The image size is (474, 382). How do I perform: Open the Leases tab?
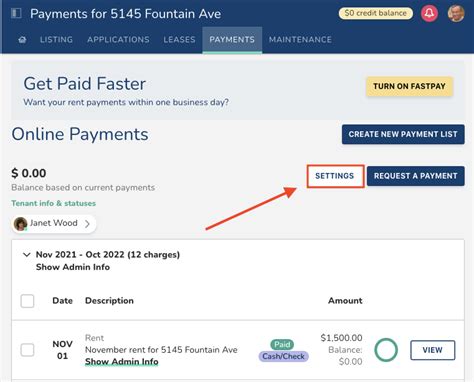tap(179, 40)
